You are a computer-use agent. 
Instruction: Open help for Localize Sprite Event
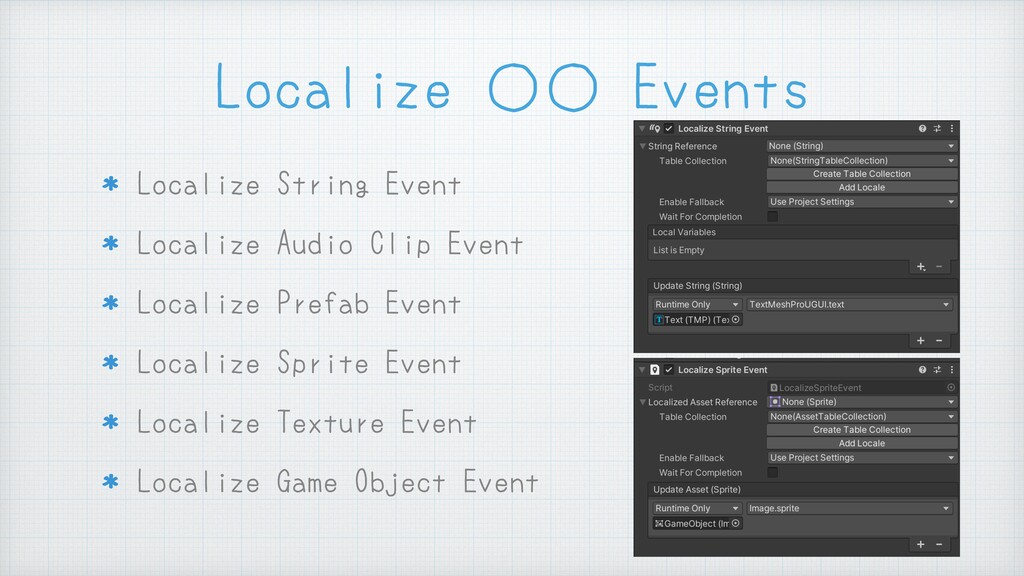pos(922,370)
